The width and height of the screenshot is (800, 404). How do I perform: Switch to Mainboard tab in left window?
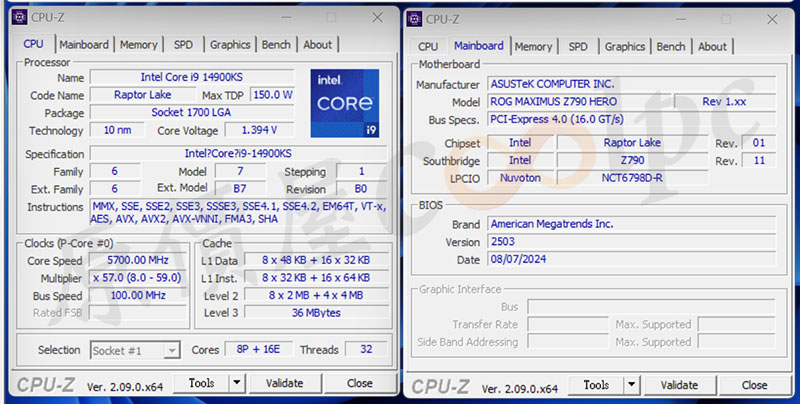(84, 44)
